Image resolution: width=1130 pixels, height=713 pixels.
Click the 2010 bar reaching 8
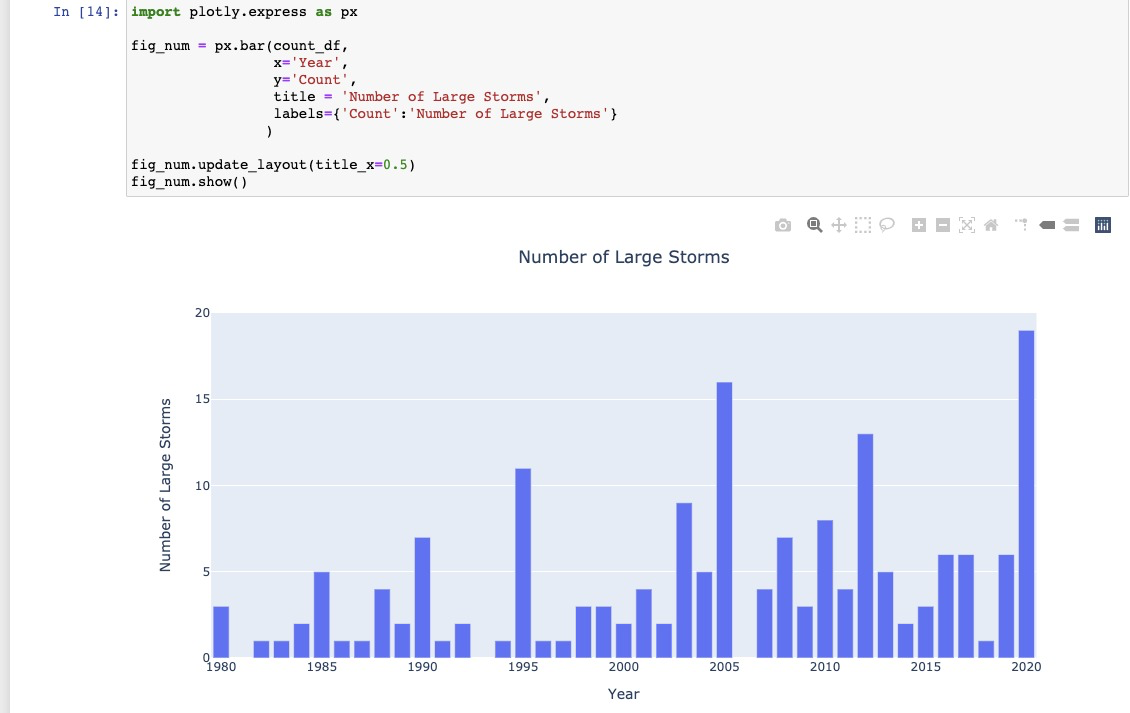(x=825, y=589)
